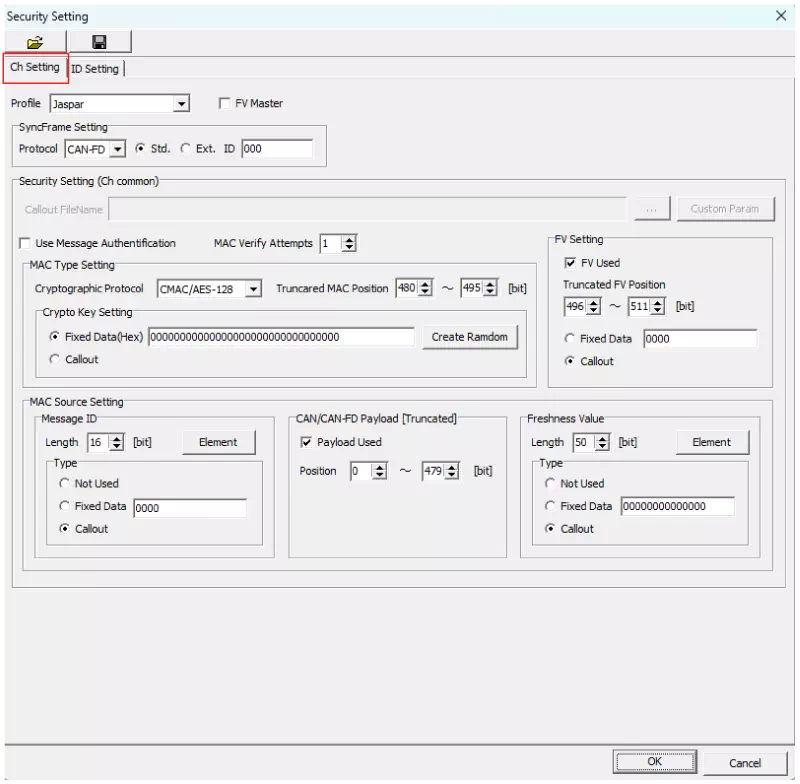The width and height of the screenshot is (800, 784).
Task: Select Not Used for Message ID type
Action: tap(65, 483)
